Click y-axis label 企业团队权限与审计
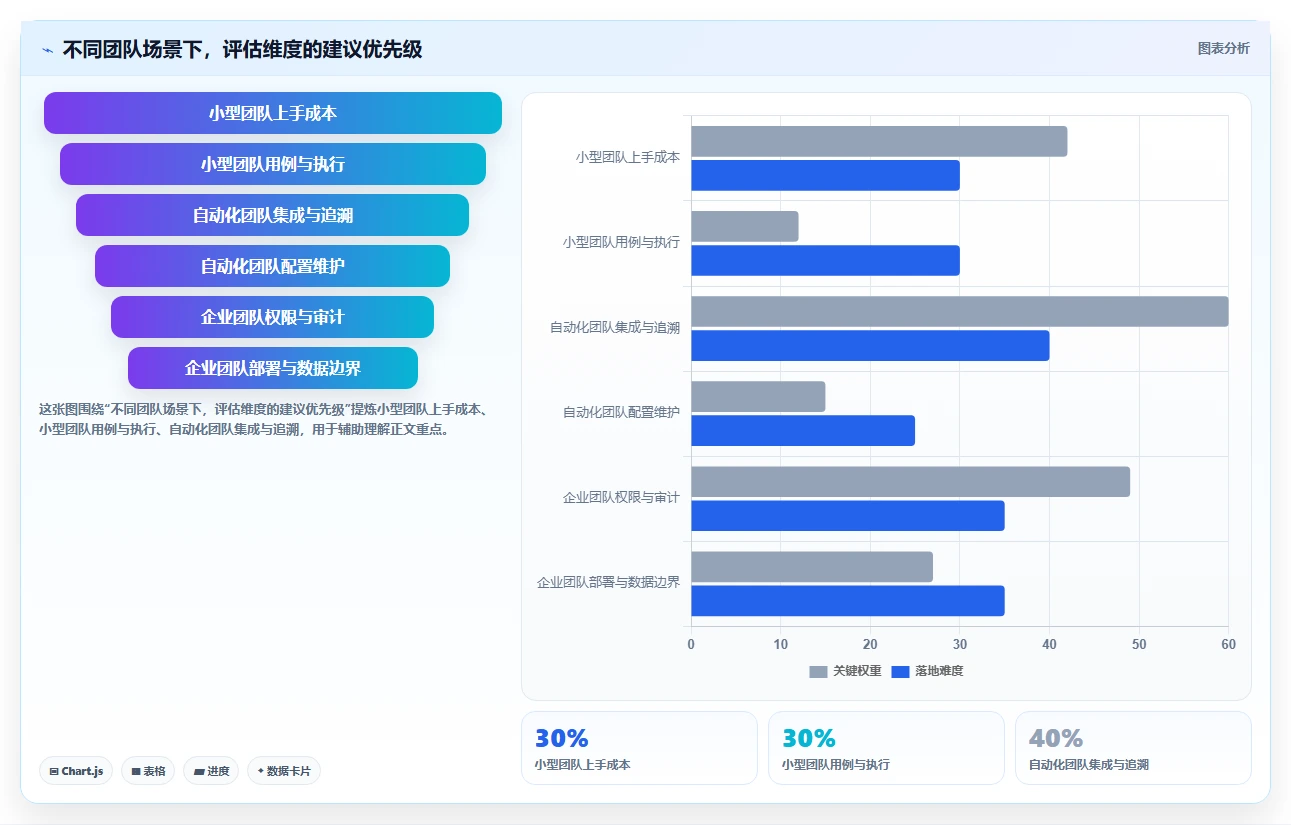Image resolution: width=1291 pixels, height=825 pixels. [621, 497]
